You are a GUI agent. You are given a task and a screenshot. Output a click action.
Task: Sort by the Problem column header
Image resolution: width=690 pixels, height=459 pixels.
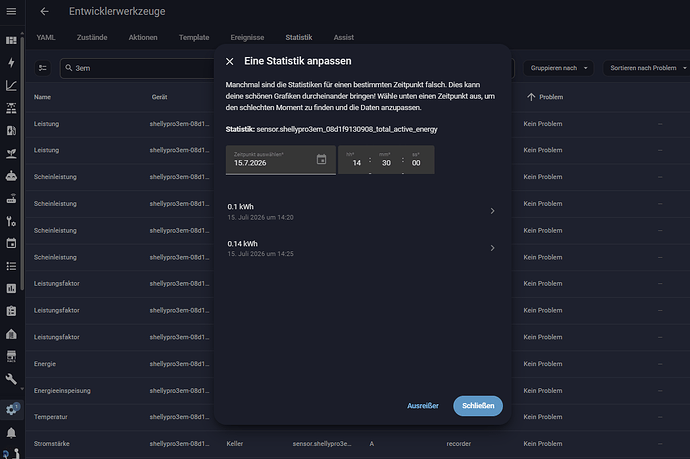click(545, 97)
